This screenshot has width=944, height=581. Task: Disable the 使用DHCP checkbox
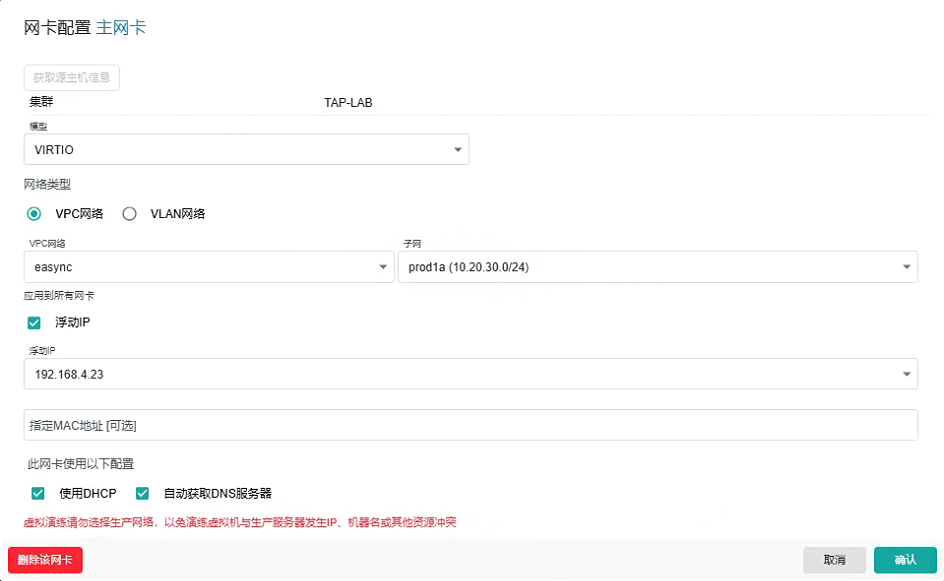point(37,493)
